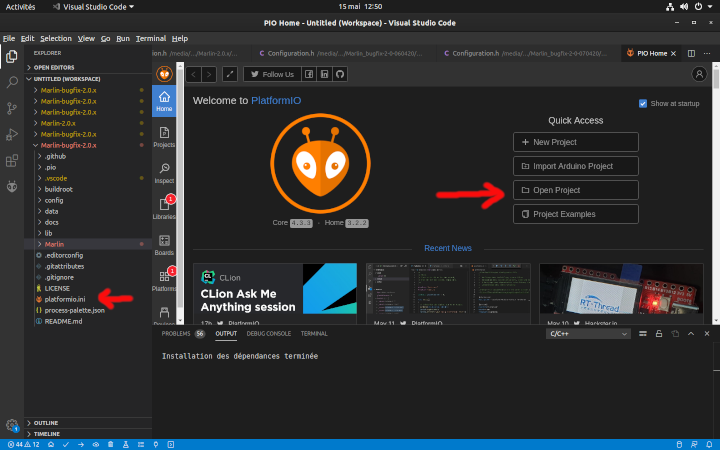
Task: Click the PIO forward navigation arrow
Action: pos(209,74)
